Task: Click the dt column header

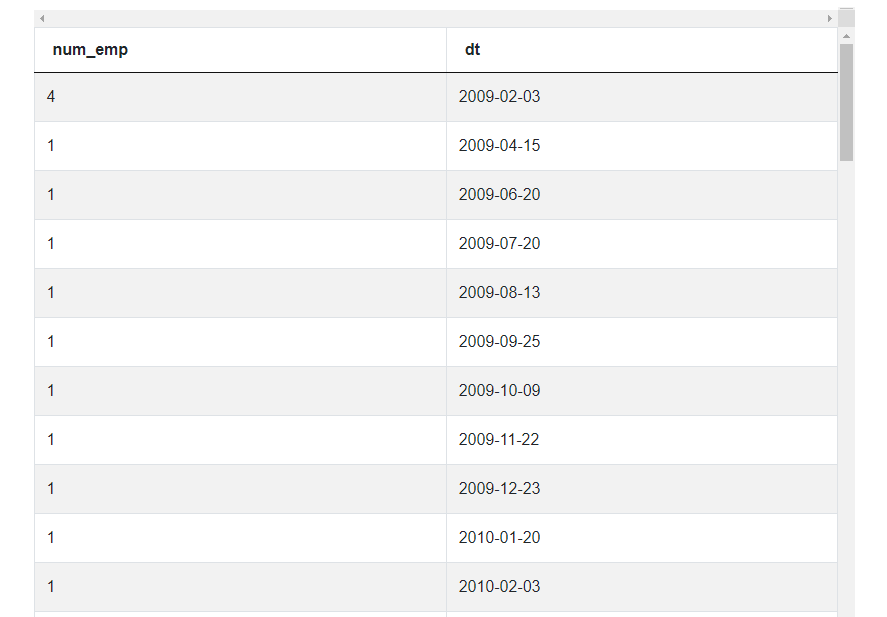Action: [x=472, y=50]
